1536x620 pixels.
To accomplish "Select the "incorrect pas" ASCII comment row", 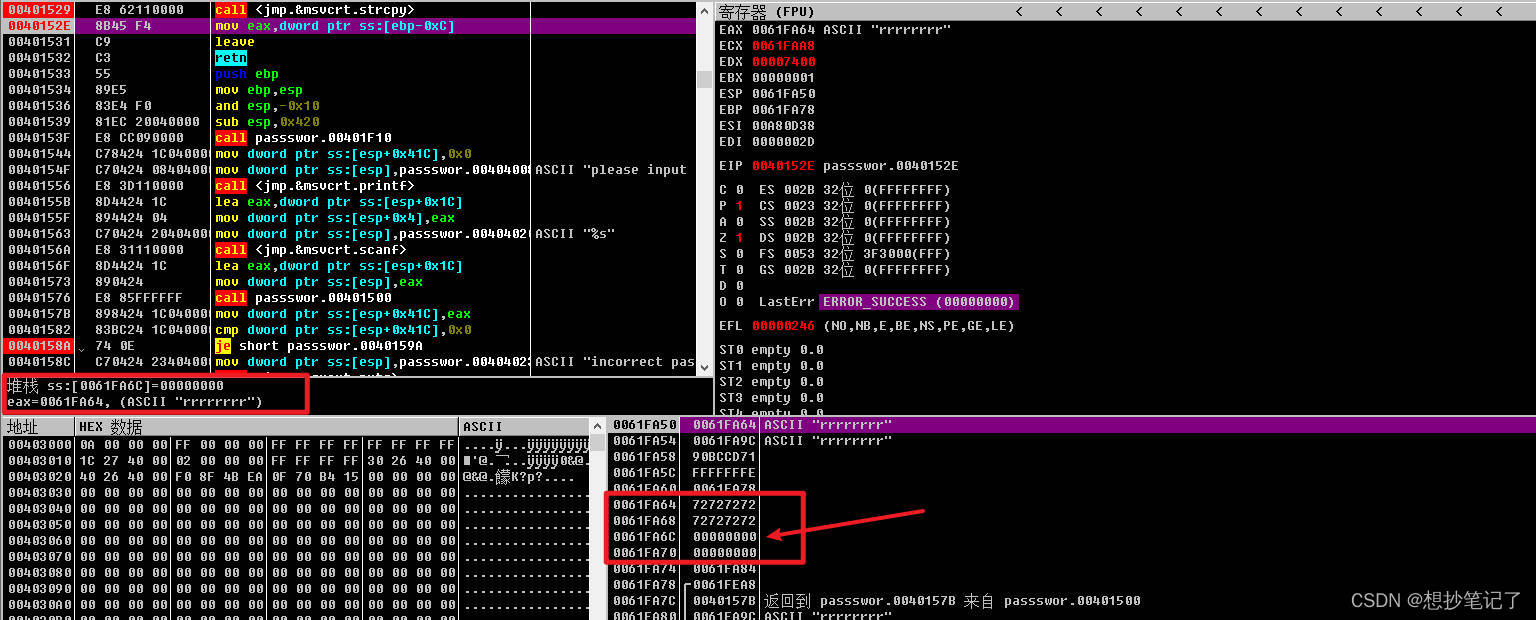I will coord(349,362).
